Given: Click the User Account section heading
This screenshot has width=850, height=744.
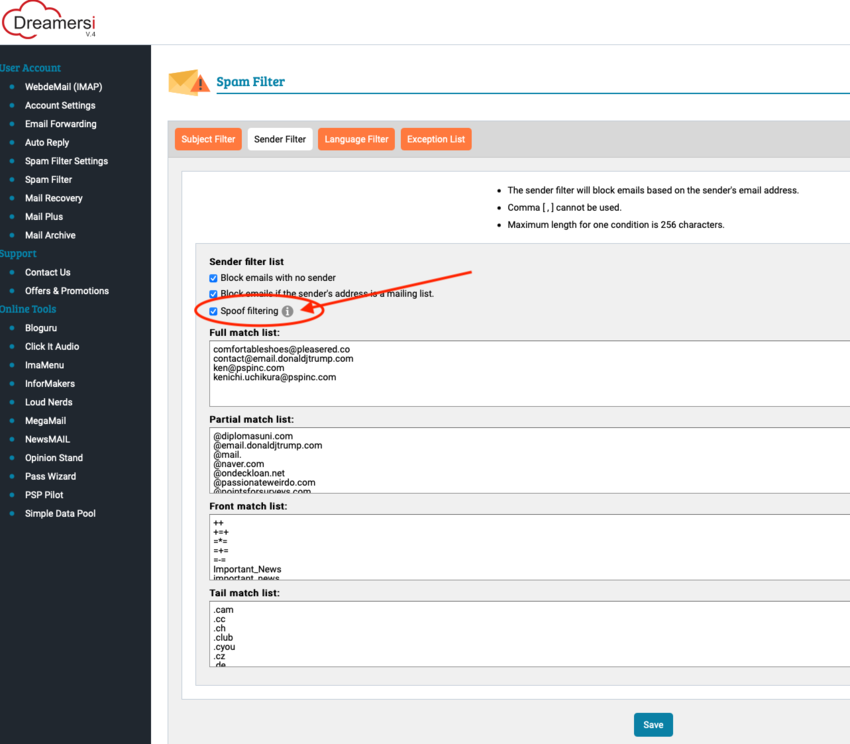Looking at the screenshot, I should click(x=30, y=68).
